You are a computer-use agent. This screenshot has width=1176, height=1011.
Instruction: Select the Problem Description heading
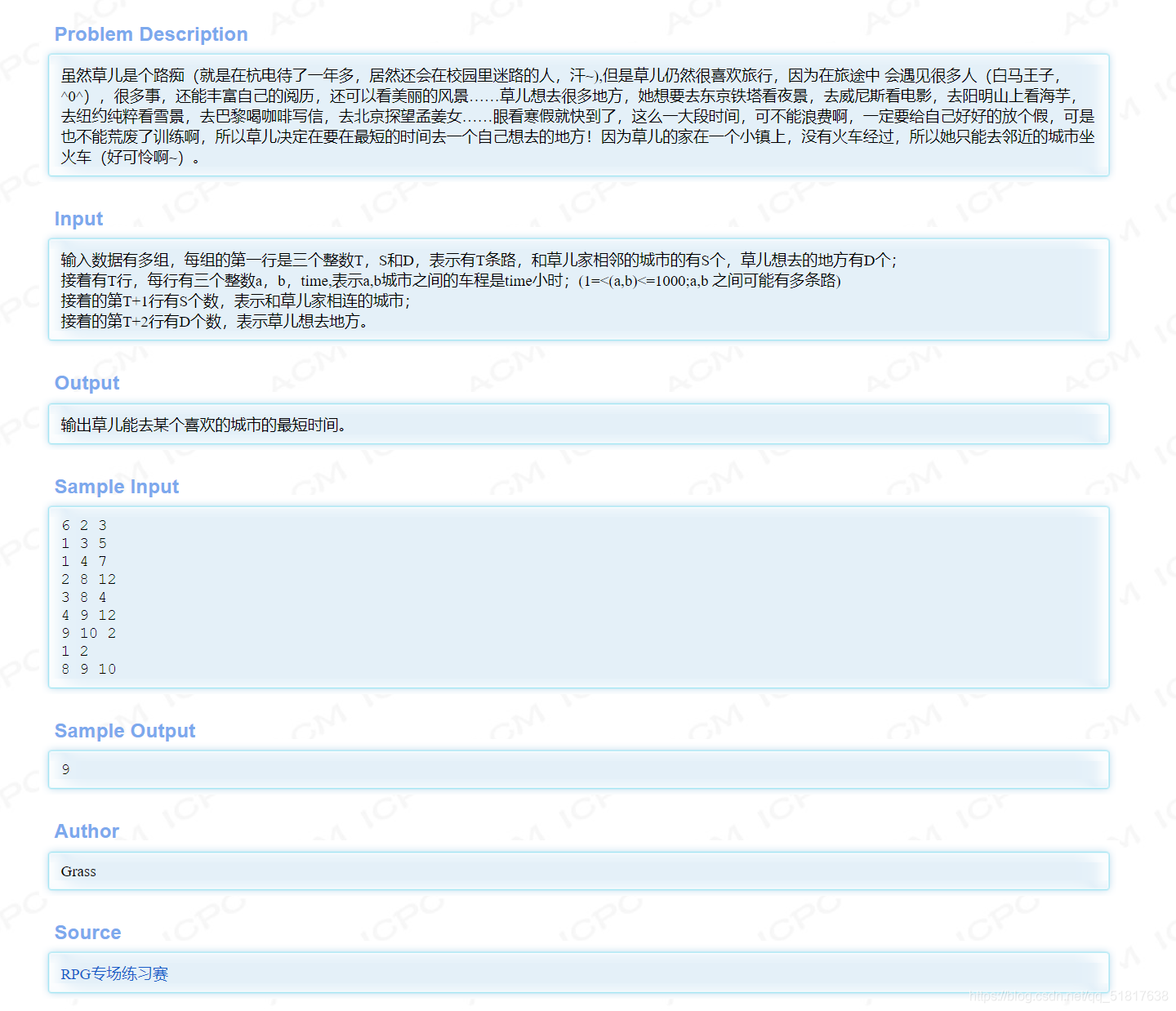tap(151, 34)
